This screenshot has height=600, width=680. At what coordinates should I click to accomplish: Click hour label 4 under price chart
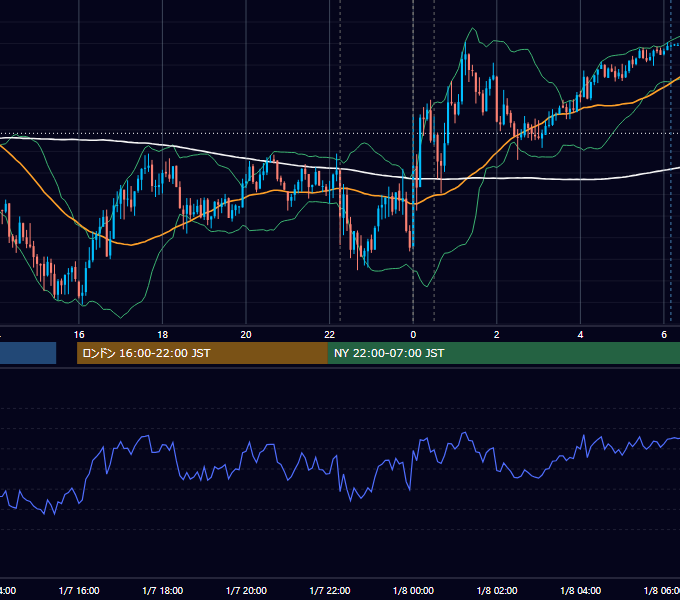click(x=580, y=335)
